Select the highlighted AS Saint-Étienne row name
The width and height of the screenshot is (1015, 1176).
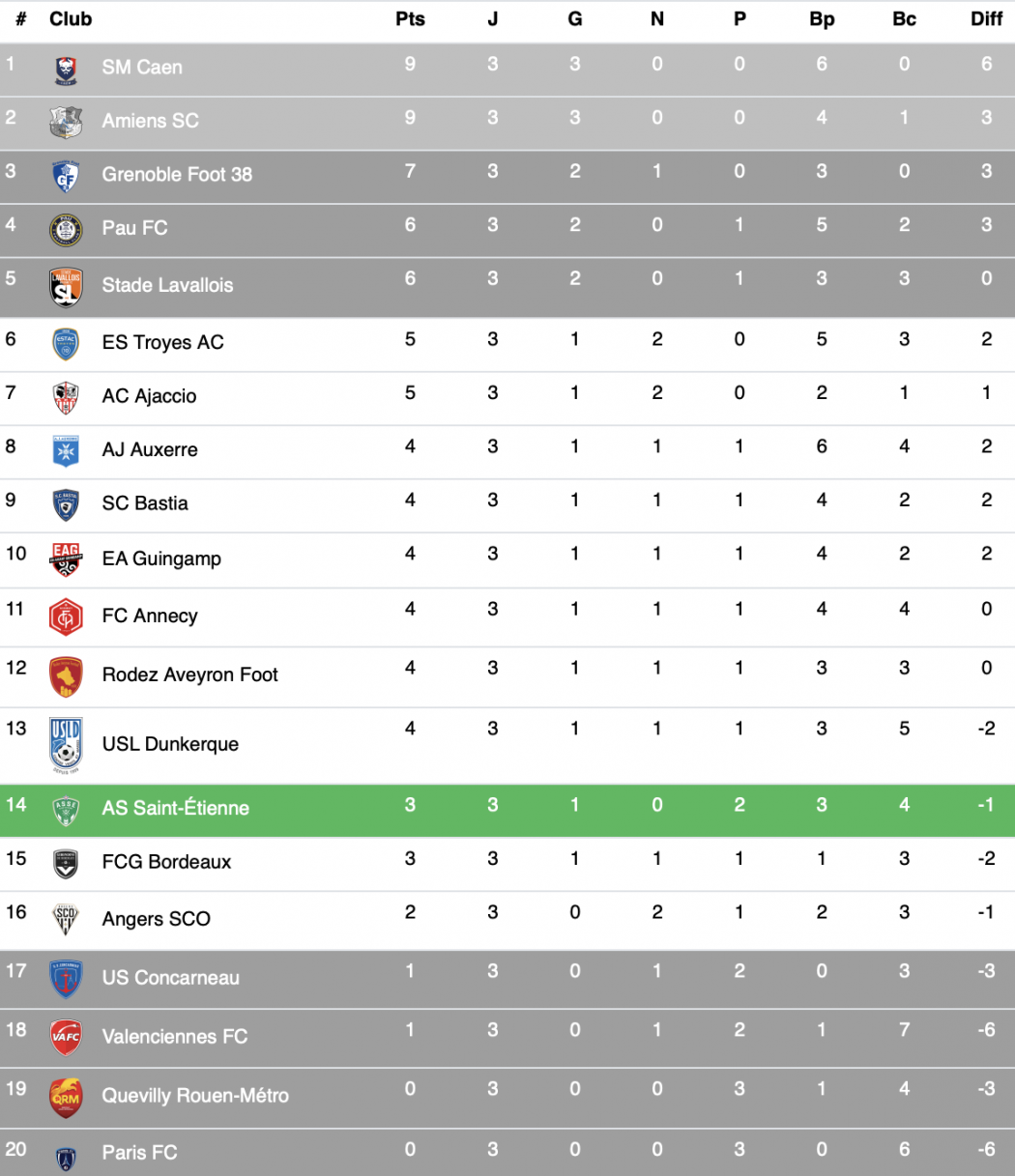point(175,808)
